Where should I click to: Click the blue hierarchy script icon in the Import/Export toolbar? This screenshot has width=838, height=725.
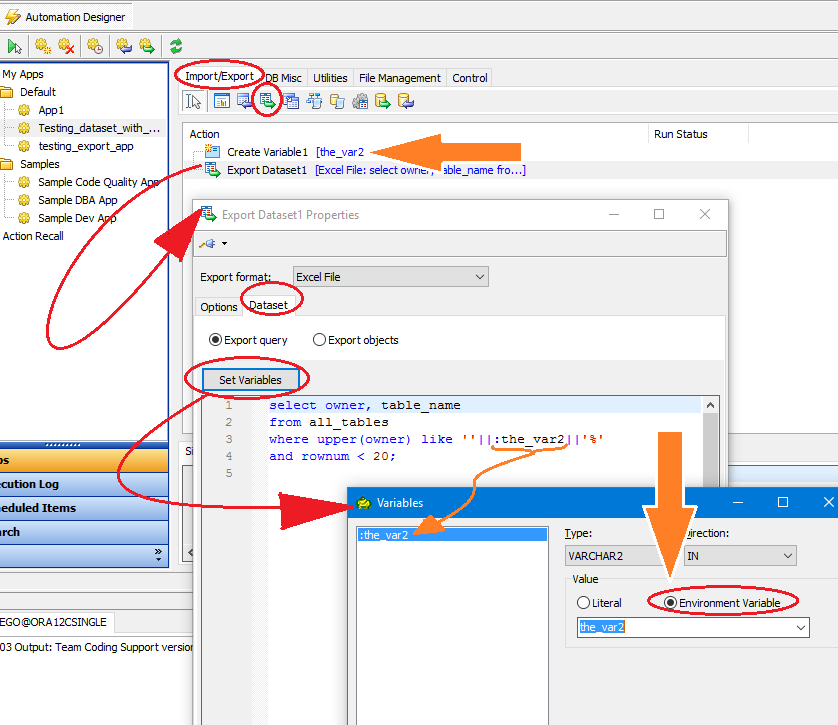pos(314,100)
